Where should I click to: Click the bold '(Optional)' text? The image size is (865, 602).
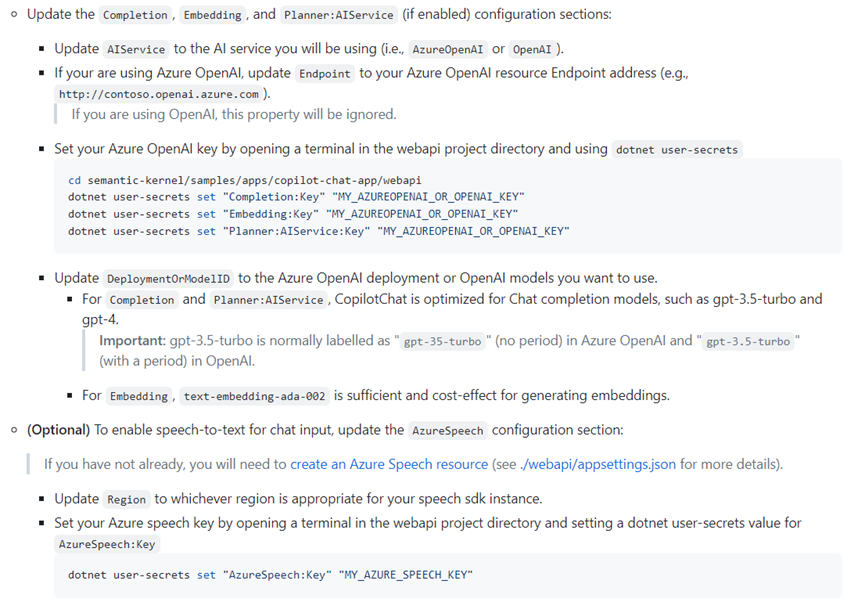point(59,430)
